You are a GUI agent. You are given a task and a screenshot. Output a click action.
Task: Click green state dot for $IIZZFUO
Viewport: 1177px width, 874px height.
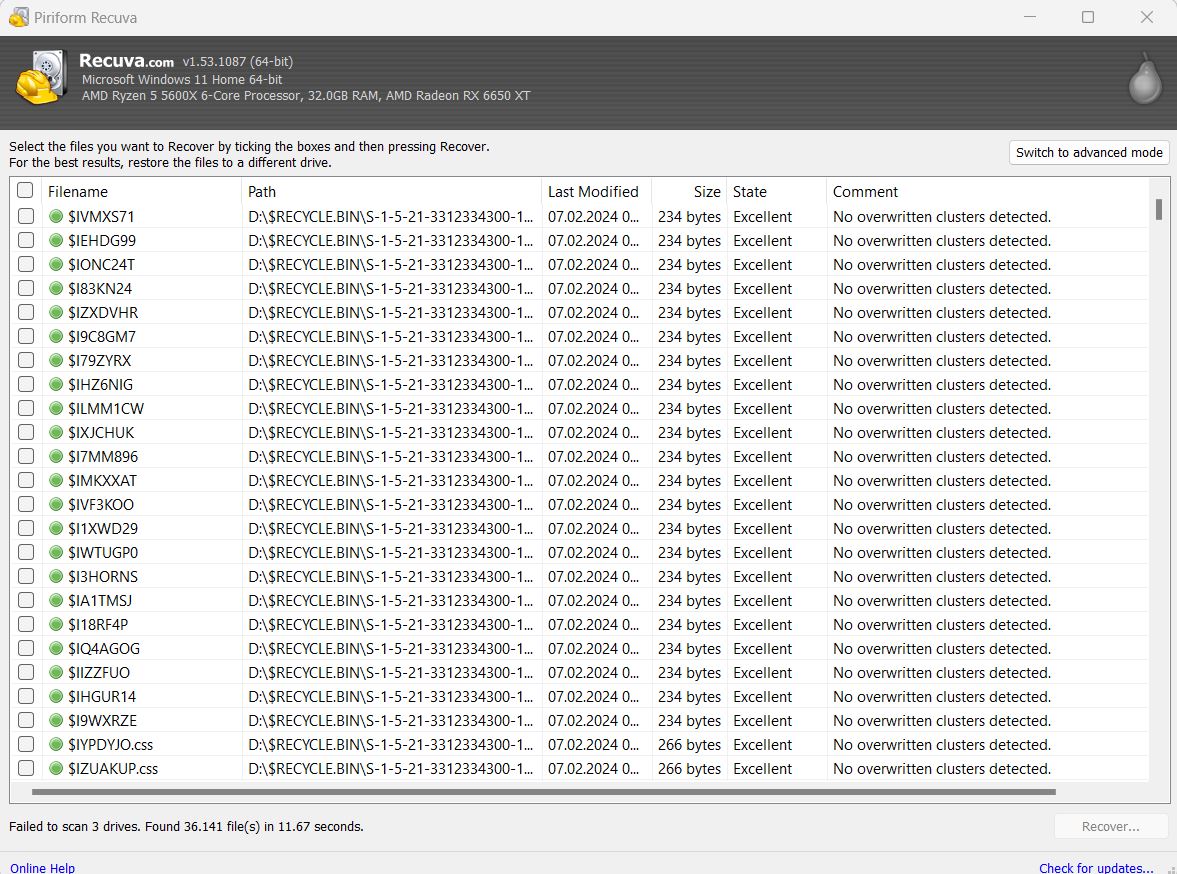pyautogui.click(x=56, y=673)
